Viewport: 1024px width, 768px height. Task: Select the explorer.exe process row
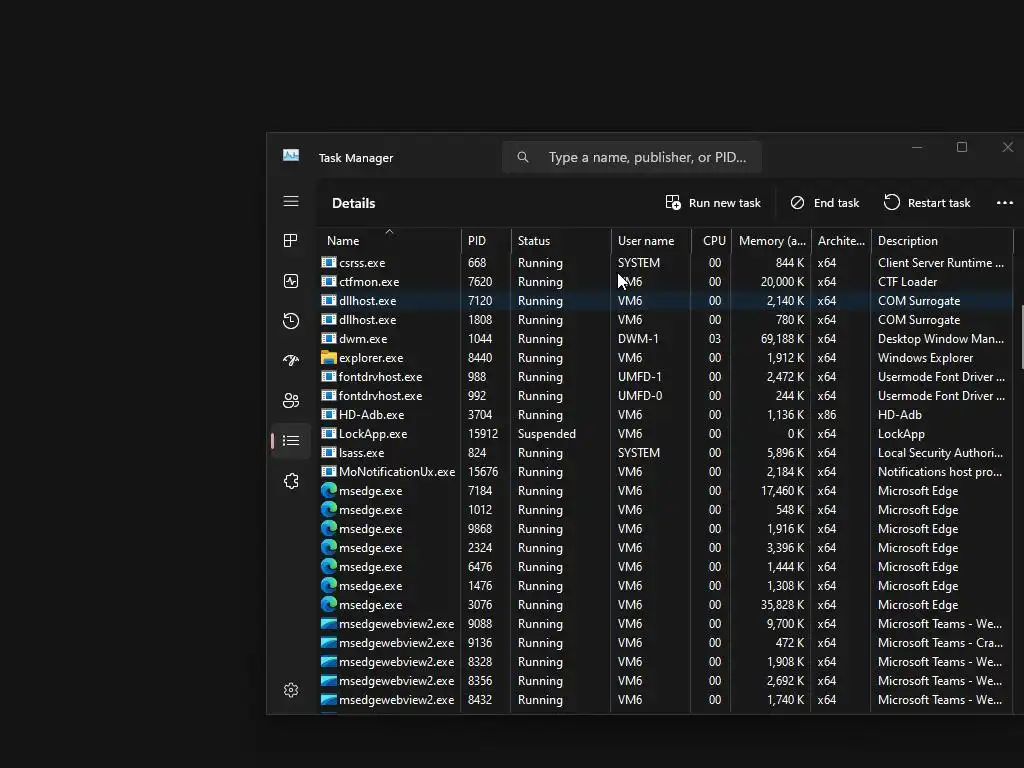(666, 358)
